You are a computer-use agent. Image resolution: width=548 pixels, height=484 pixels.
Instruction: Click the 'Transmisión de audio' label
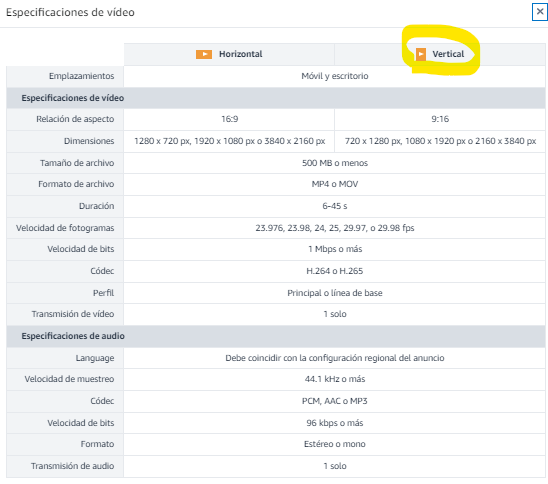point(73,466)
